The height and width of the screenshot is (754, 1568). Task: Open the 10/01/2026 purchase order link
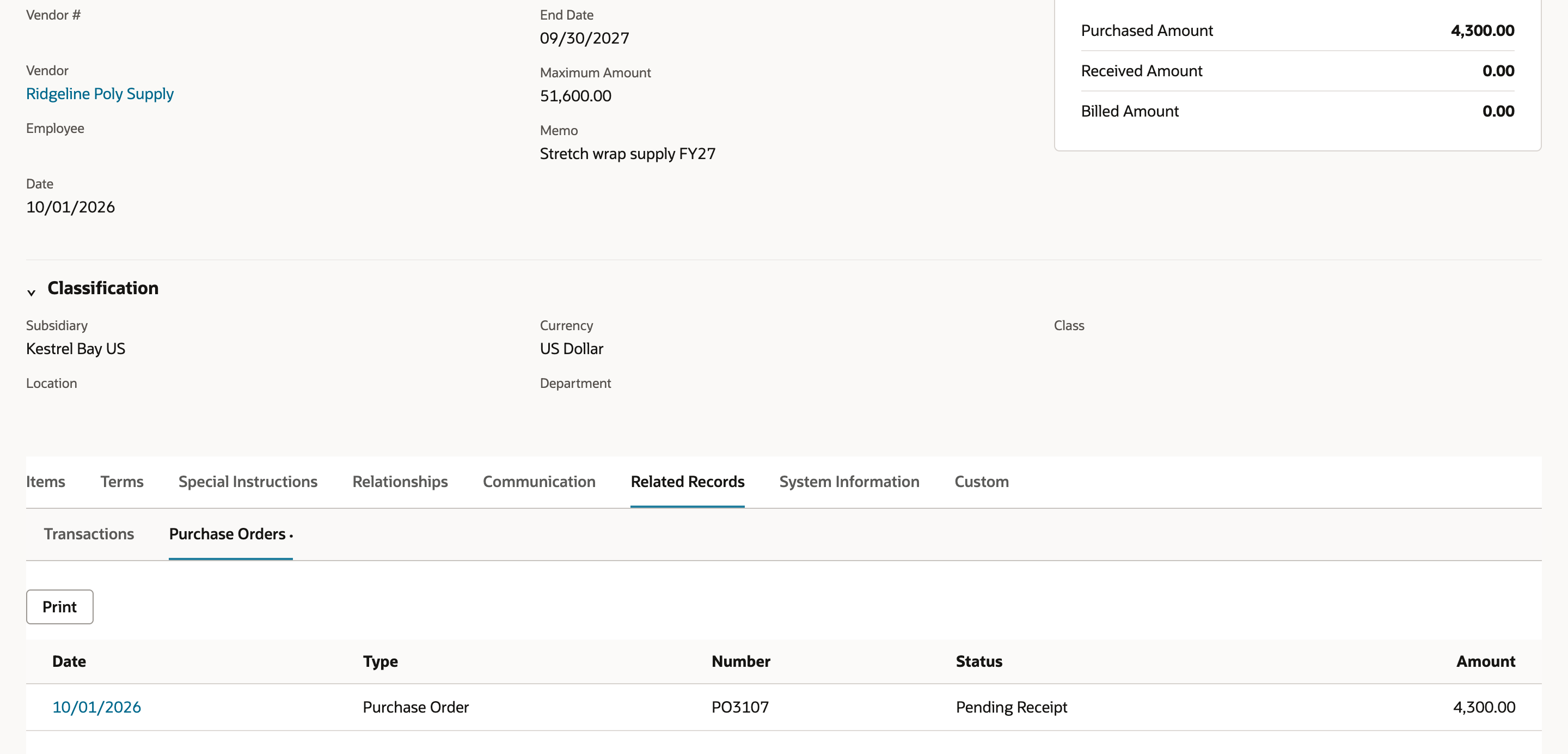click(x=97, y=707)
